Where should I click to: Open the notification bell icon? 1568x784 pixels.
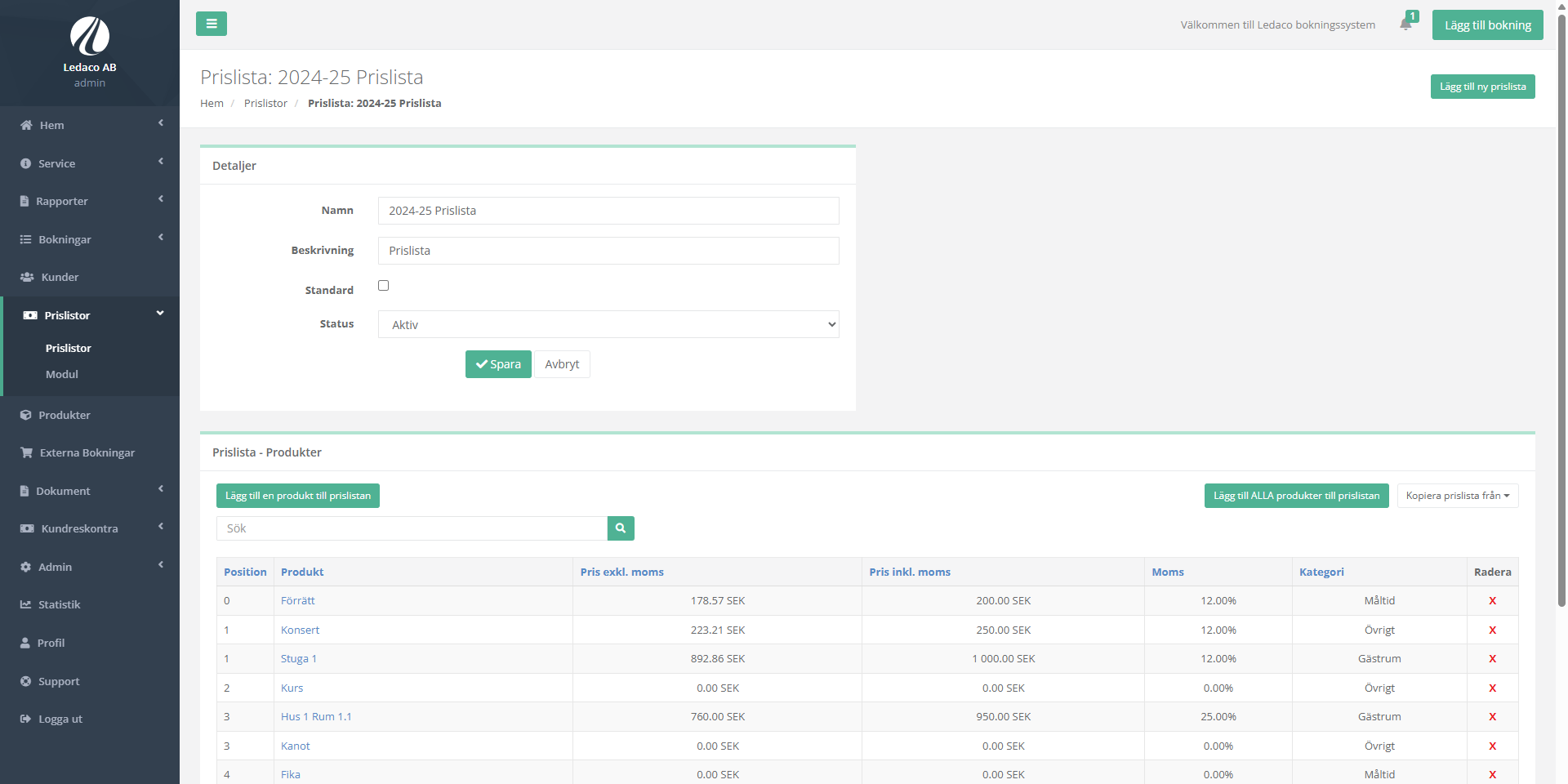pos(1405,24)
